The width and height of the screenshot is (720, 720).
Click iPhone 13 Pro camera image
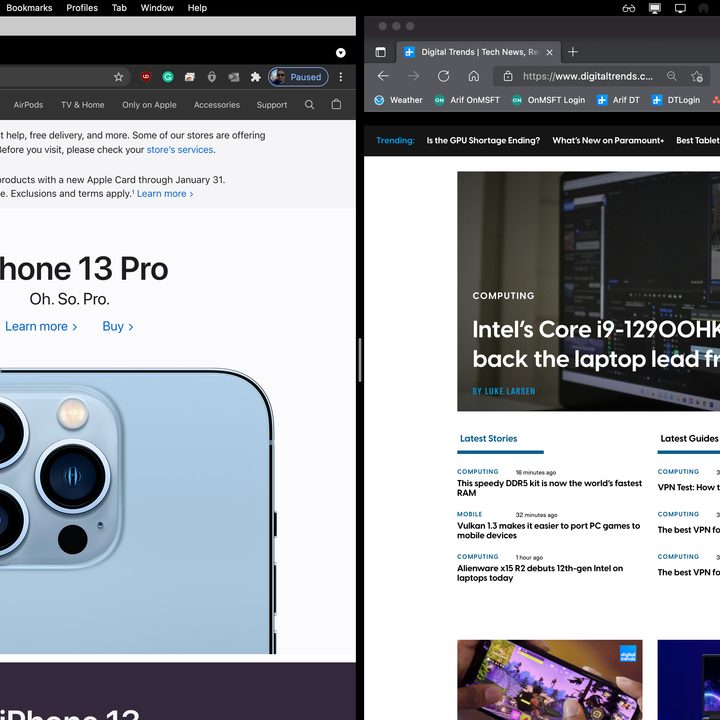138,511
